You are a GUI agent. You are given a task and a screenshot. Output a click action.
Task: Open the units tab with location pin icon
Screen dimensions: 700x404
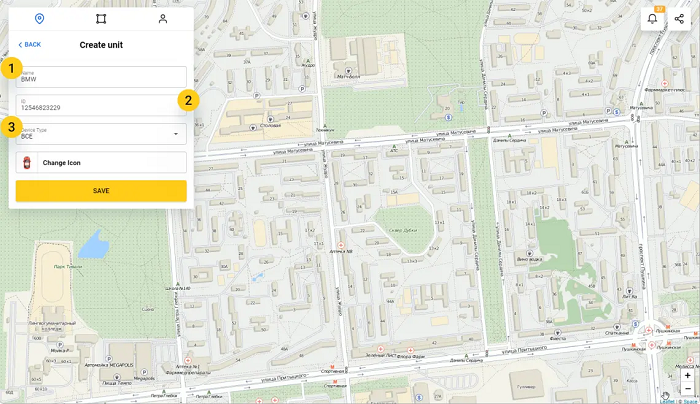39,19
